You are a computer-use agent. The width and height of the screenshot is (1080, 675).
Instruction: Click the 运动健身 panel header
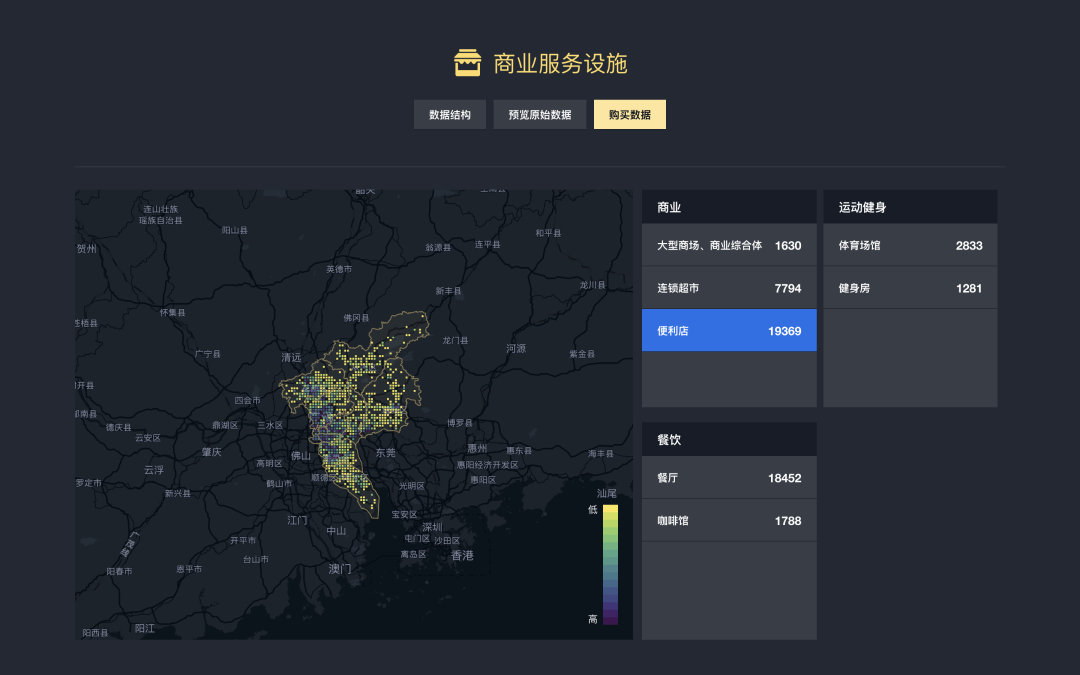click(x=910, y=207)
